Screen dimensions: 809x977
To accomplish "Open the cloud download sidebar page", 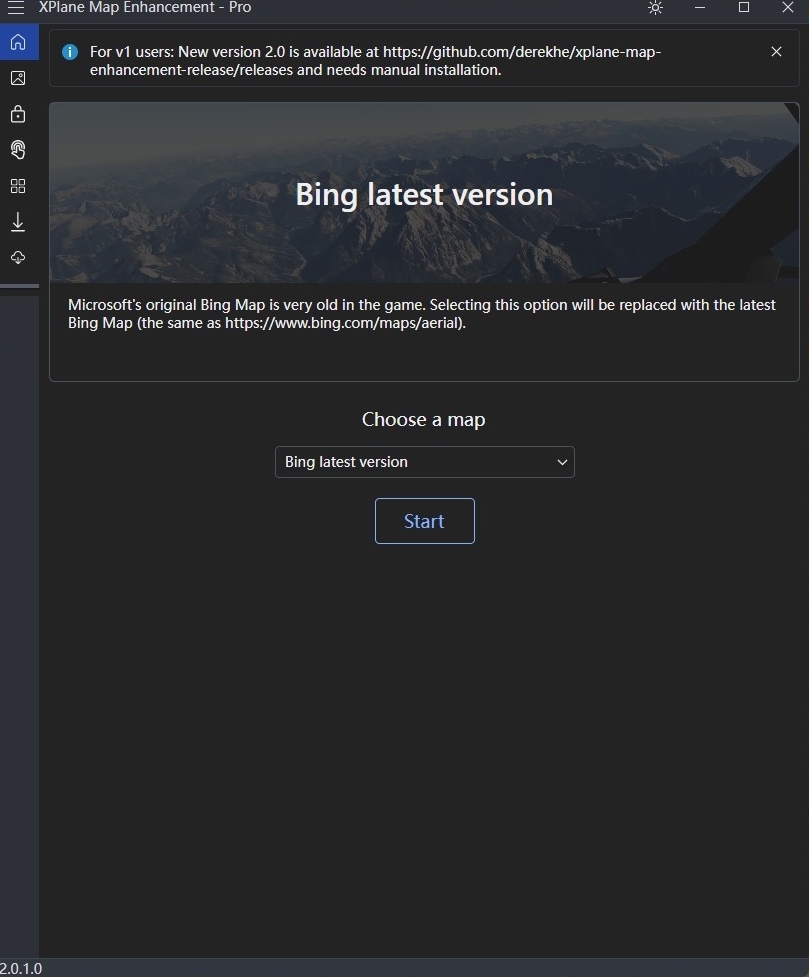I will 18,257.
